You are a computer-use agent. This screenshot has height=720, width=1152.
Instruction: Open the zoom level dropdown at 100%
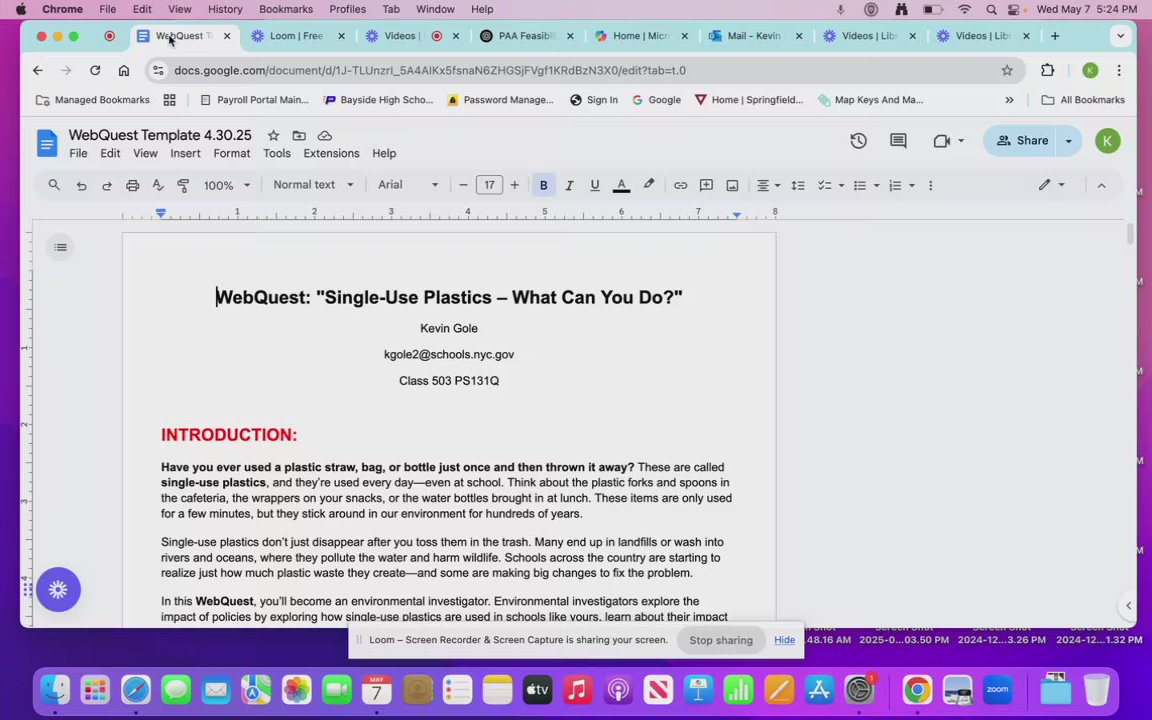(x=226, y=185)
